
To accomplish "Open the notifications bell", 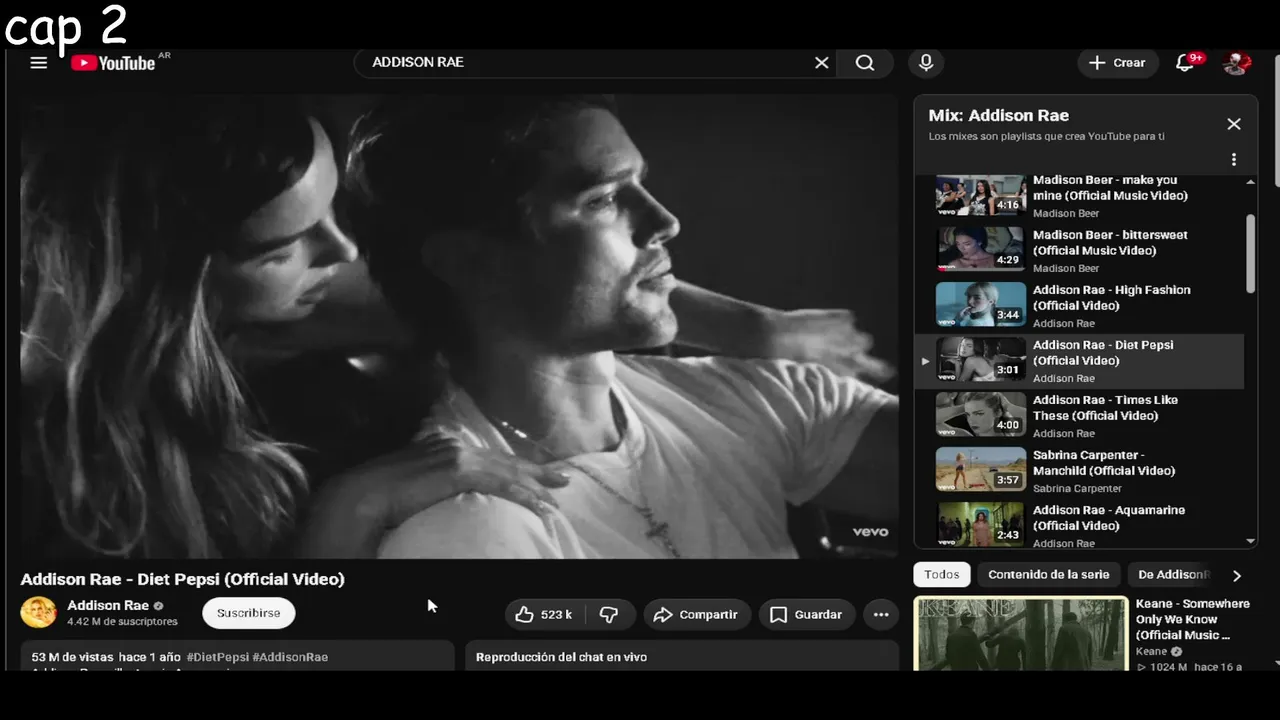I will pyautogui.click(x=1186, y=63).
